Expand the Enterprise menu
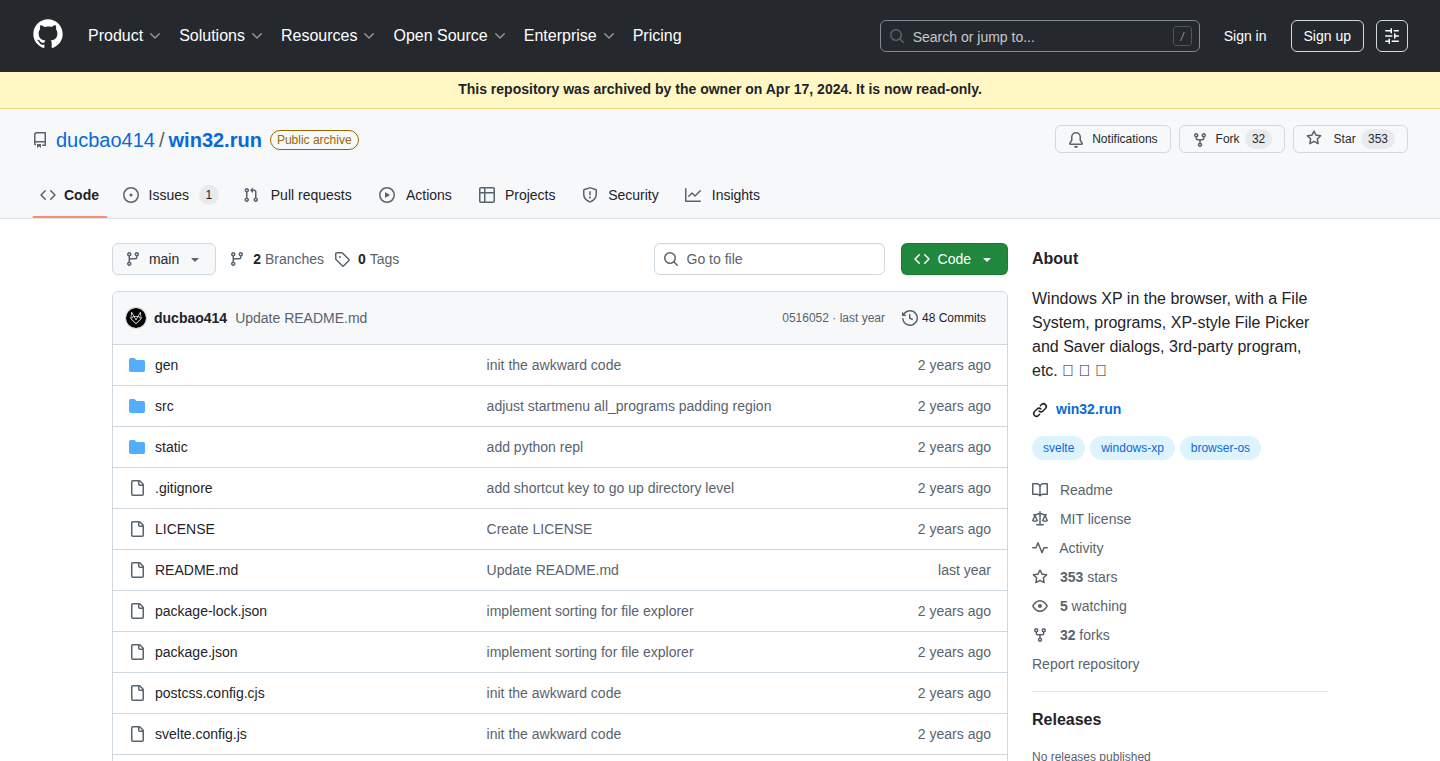This screenshot has height=761, width=1440. click(570, 36)
